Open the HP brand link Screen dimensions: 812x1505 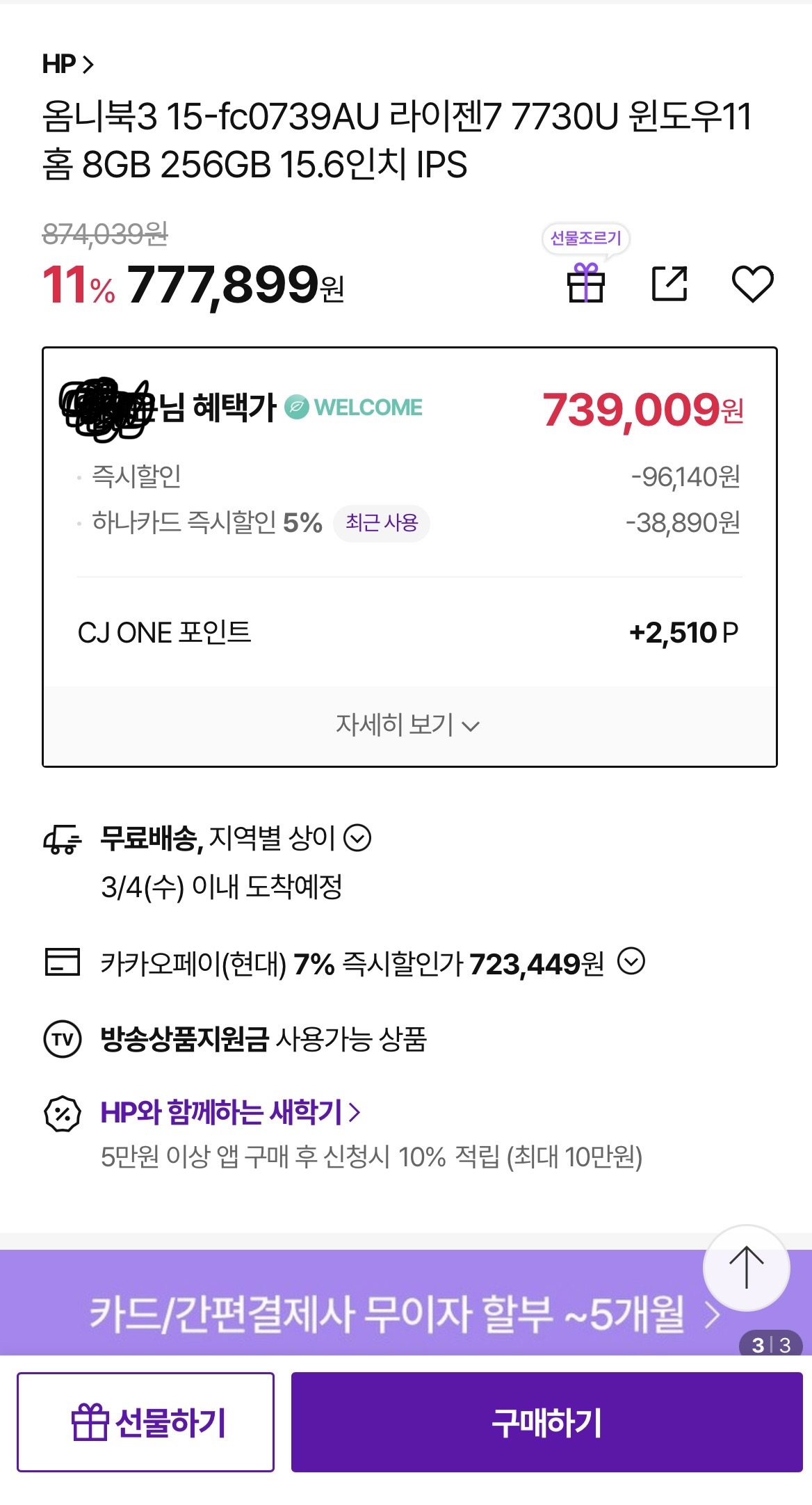coord(67,64)
